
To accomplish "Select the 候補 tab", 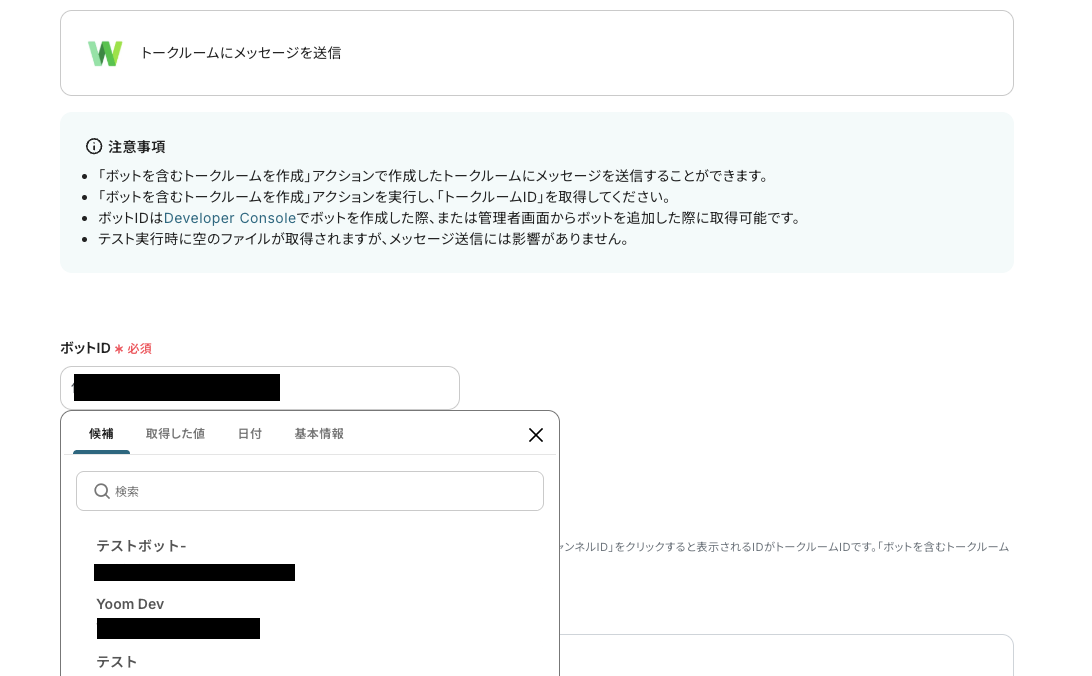I will 101,434.
